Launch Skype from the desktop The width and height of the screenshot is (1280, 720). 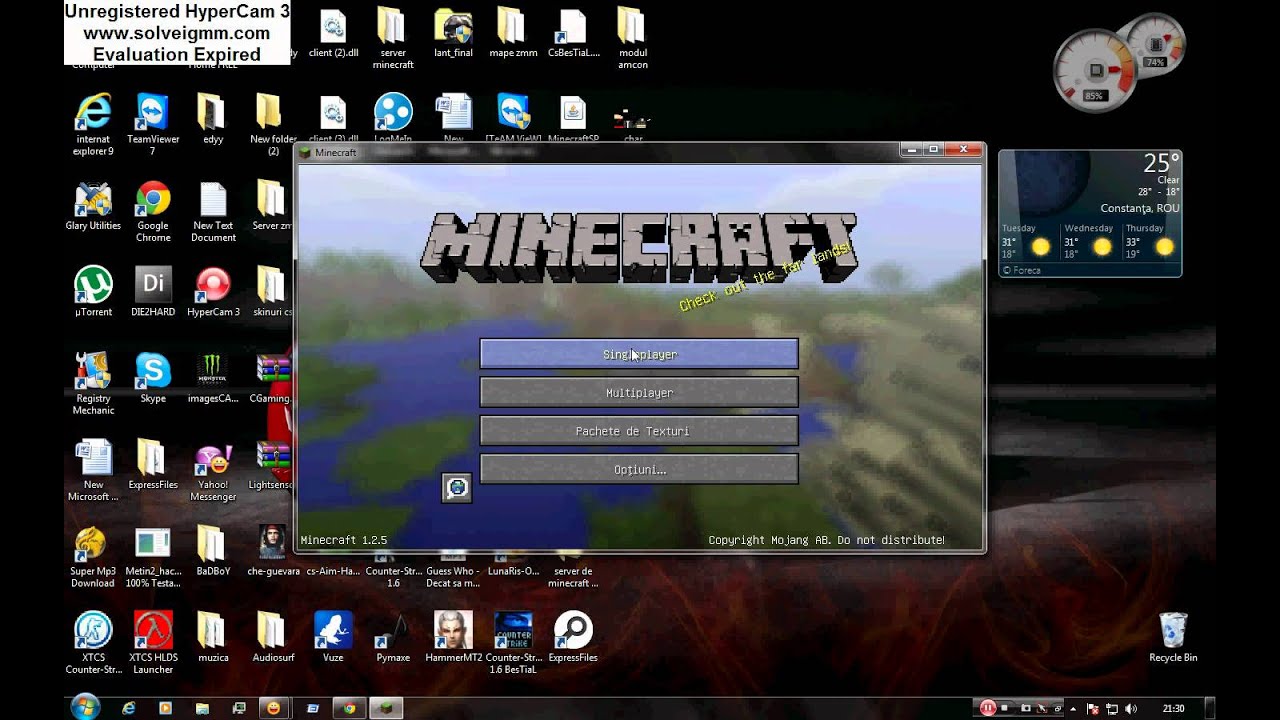pos(153,378)
